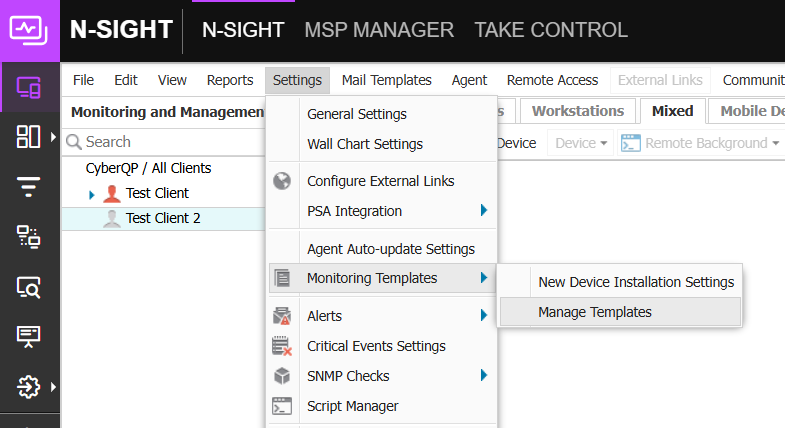785x428 pixels.
Task: Switch to MSP MANAGER
Action: tap(379, 30)
